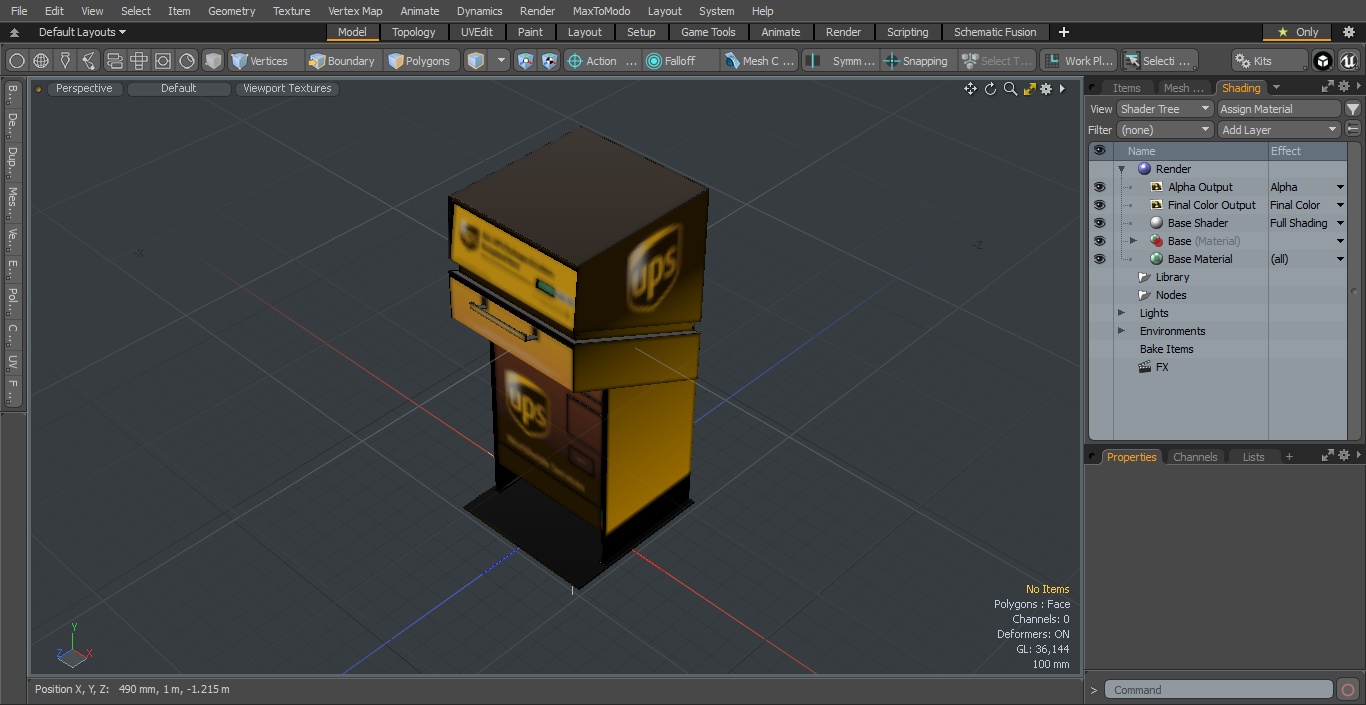Open the Perspective view type menu
Image resolution: width=1366 pixels, height=705 pixels.
[84, 89]
